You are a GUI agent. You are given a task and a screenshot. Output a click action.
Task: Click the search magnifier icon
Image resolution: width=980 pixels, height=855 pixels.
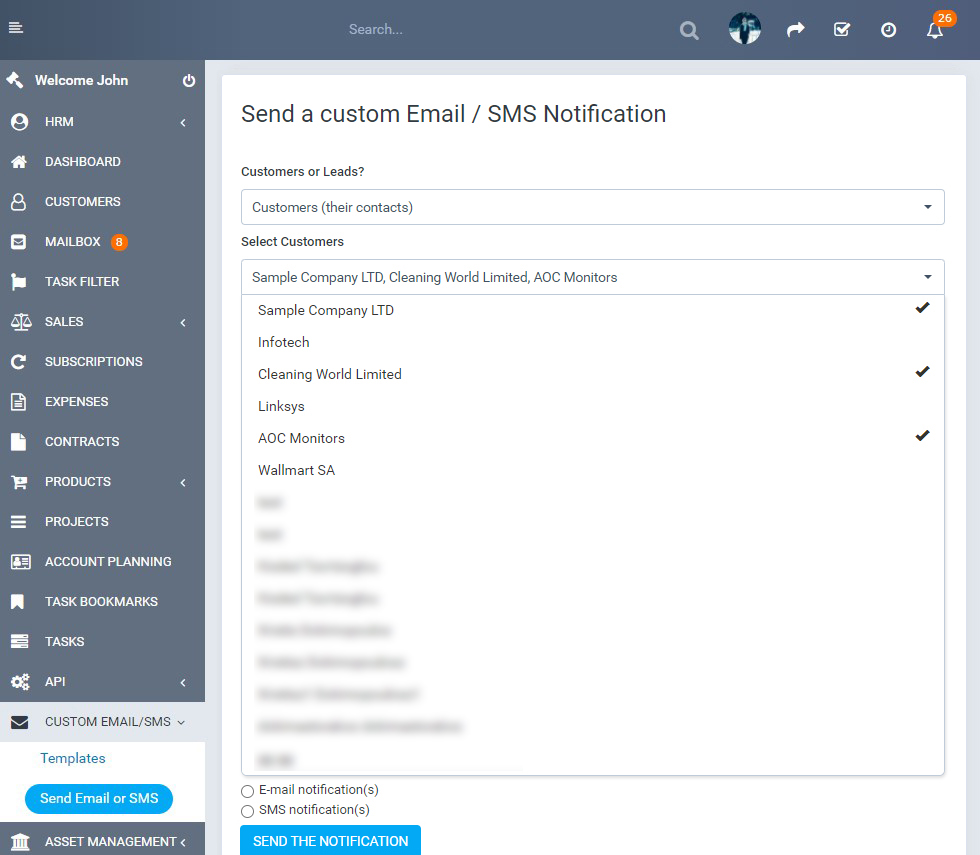(x=689, y=30)
